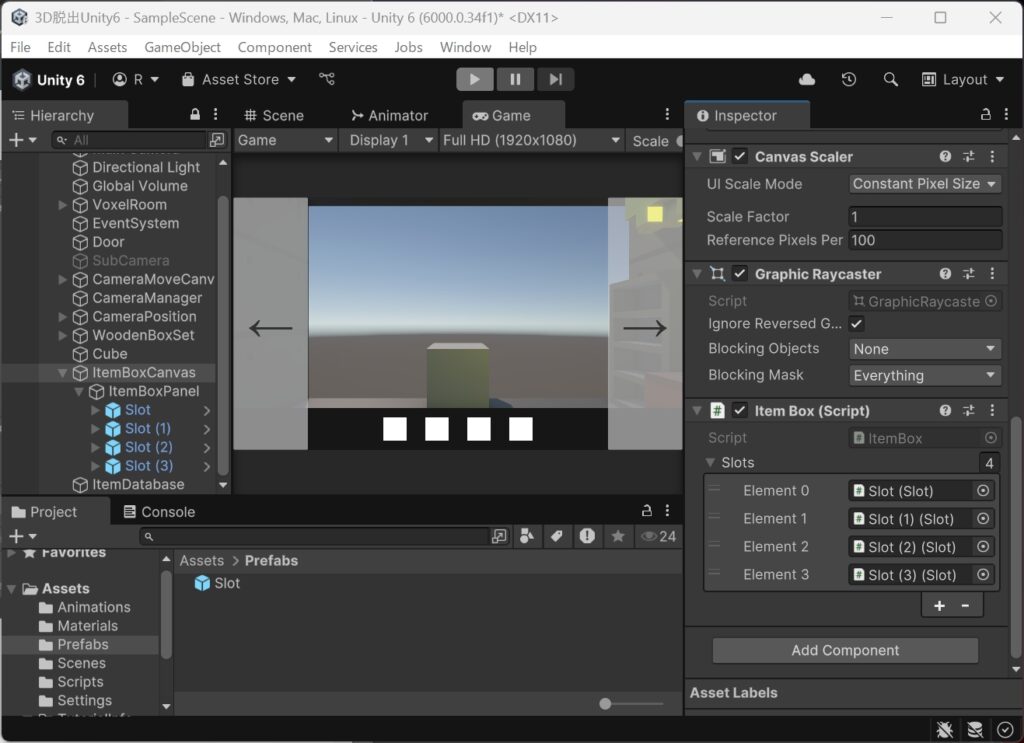
Task: Uncheck Ignore Reversed Graphics
Action: (x=856, y=323)
